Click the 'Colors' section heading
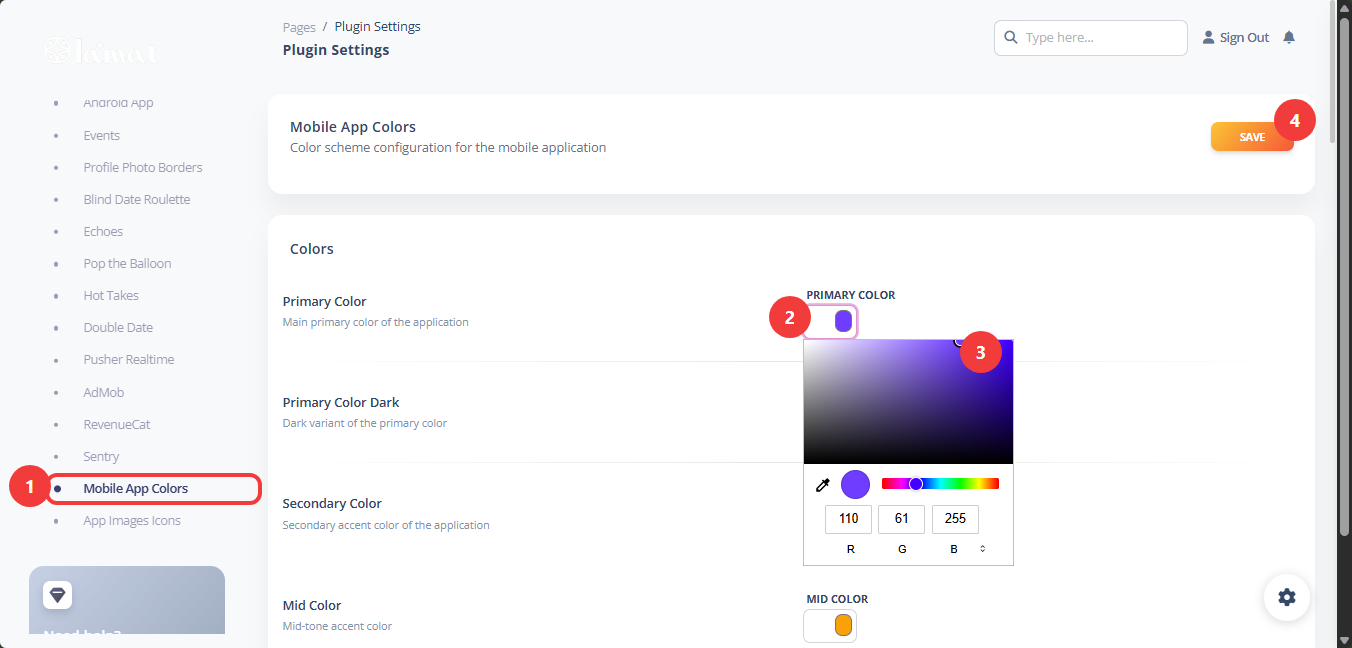The height and width of the screenshot is (648, 1352). point(312,248)
